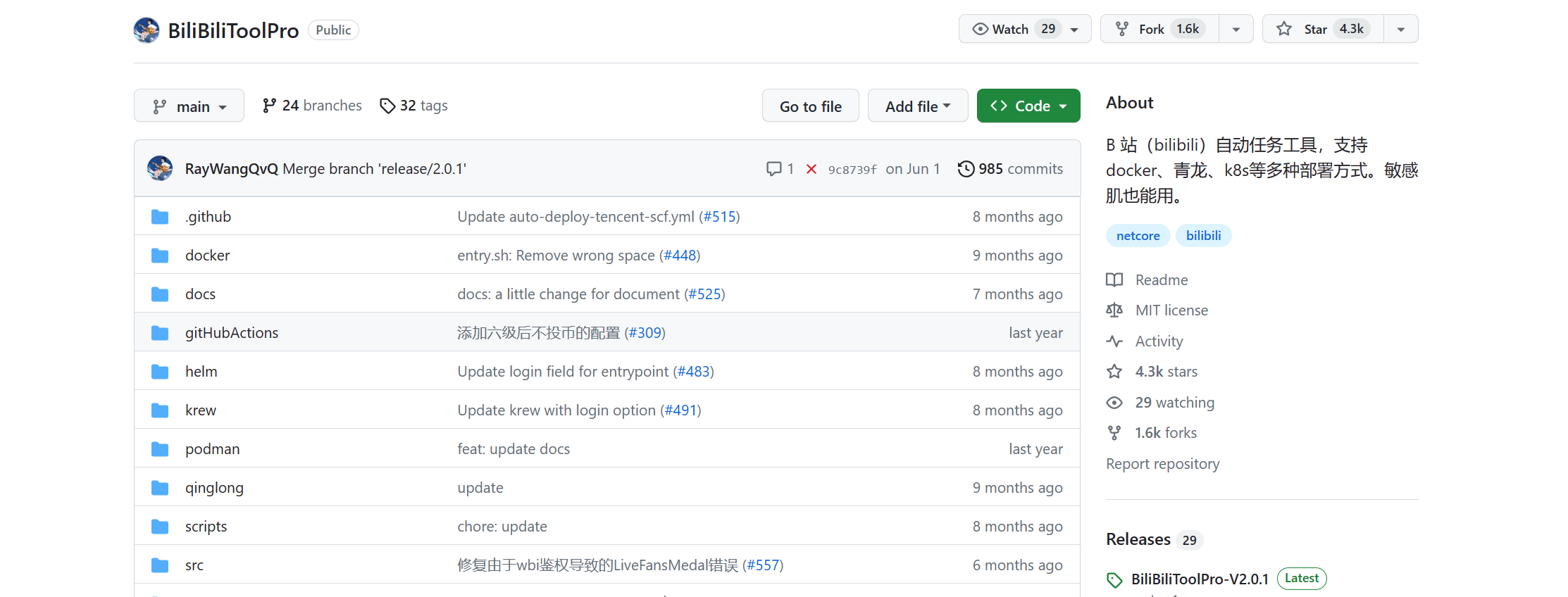Open the green Code dropdown
This screenshot has height=597, width=1568.
coord(1028,106)
